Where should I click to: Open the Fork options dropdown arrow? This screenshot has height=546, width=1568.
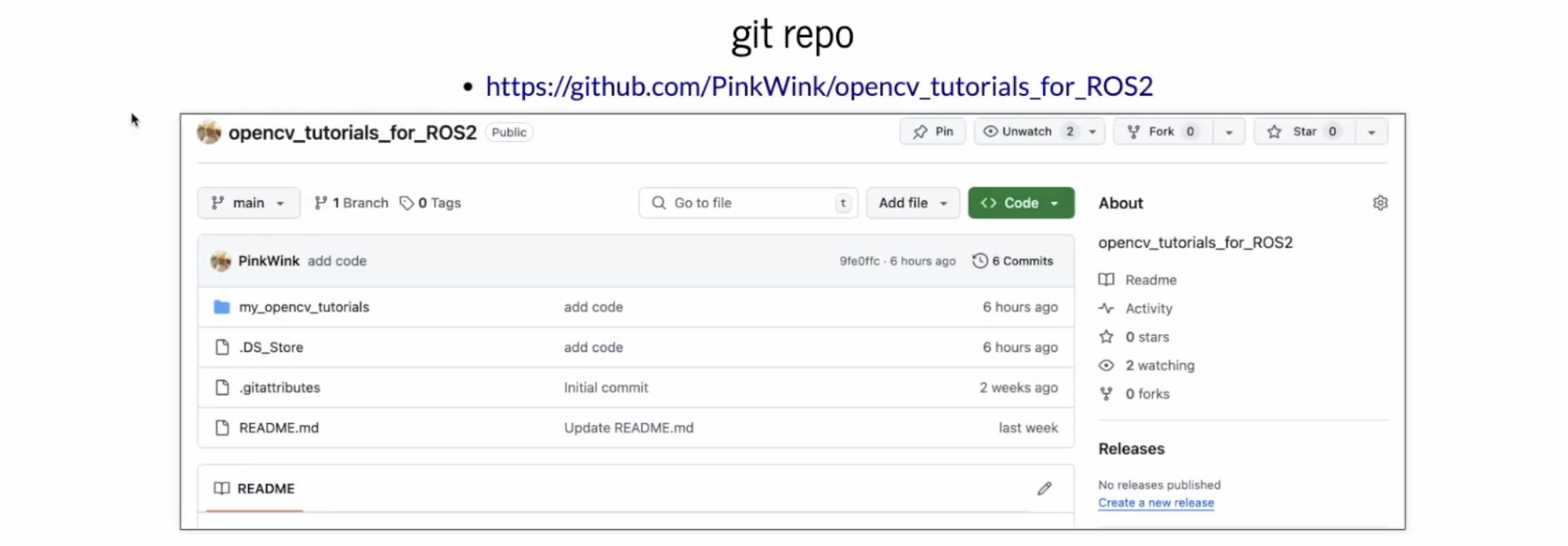(1229, 132)
